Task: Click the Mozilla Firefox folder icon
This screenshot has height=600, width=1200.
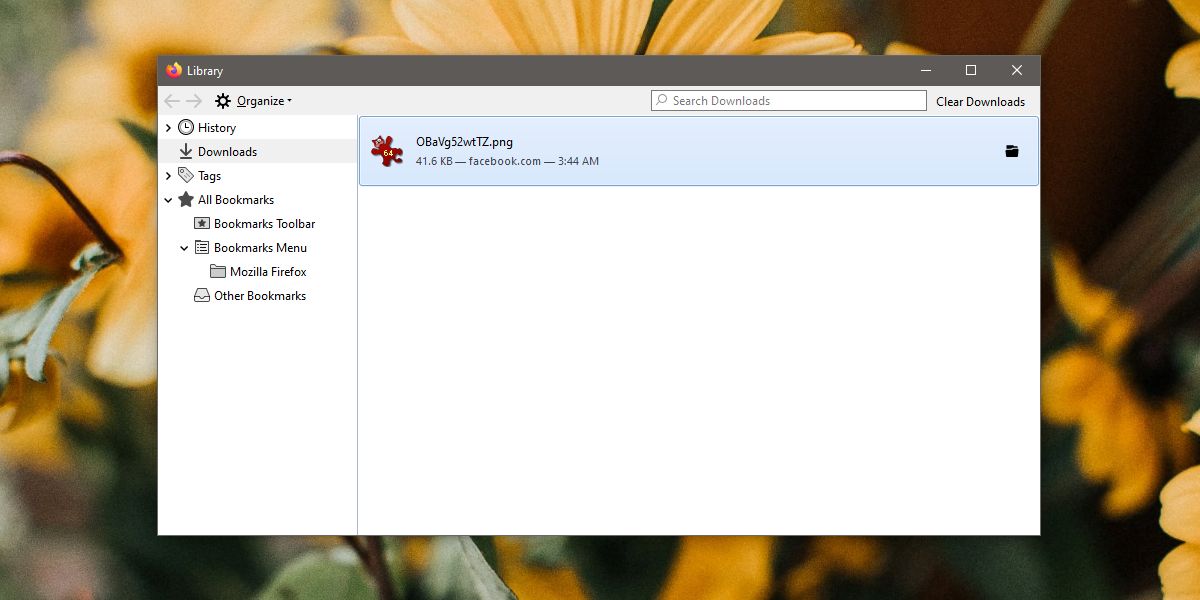Action: (x=218, y=272)
